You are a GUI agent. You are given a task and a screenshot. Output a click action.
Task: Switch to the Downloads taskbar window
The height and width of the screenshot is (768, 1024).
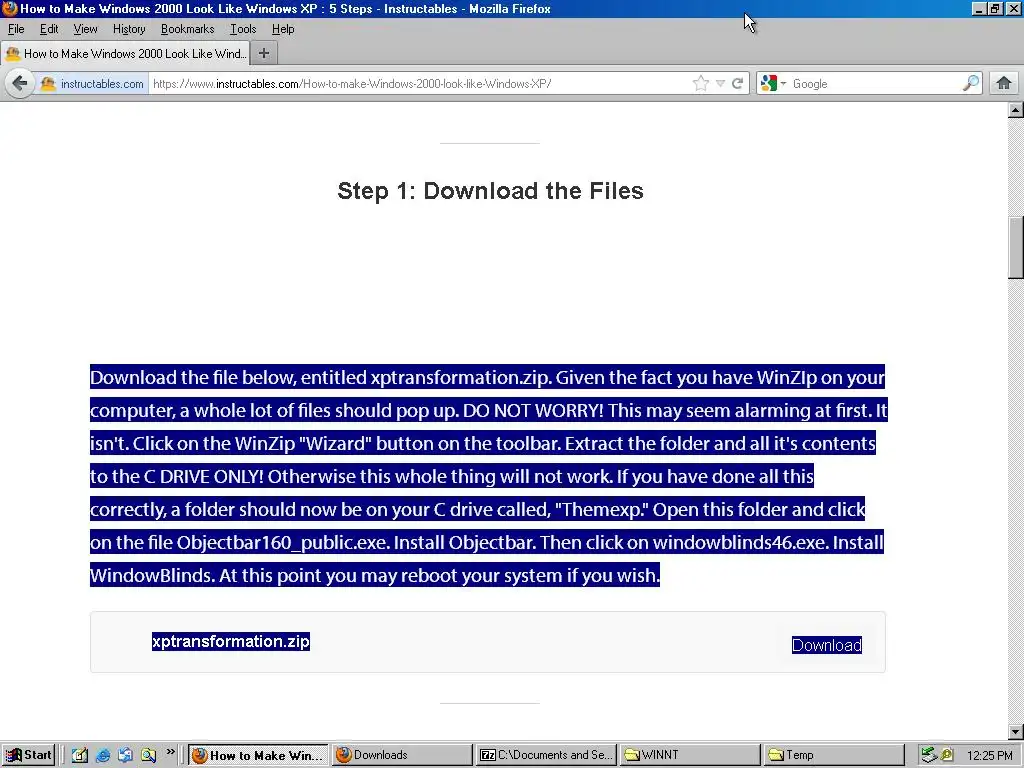click(x=402, y=755)
